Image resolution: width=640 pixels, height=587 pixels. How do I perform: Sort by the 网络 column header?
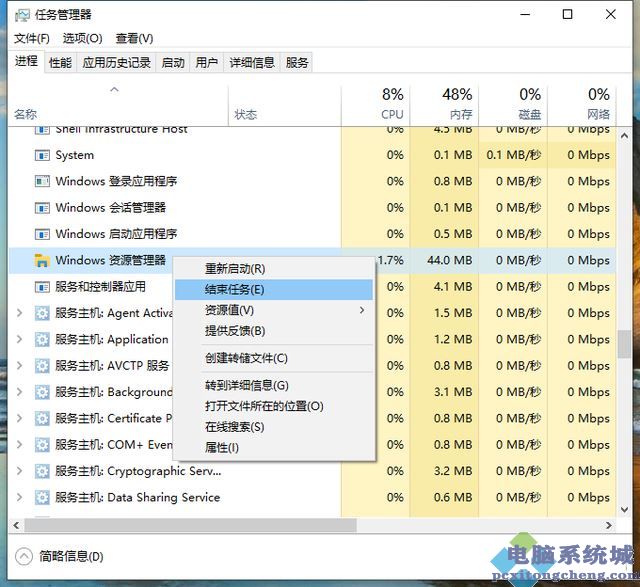pos(582,105)
